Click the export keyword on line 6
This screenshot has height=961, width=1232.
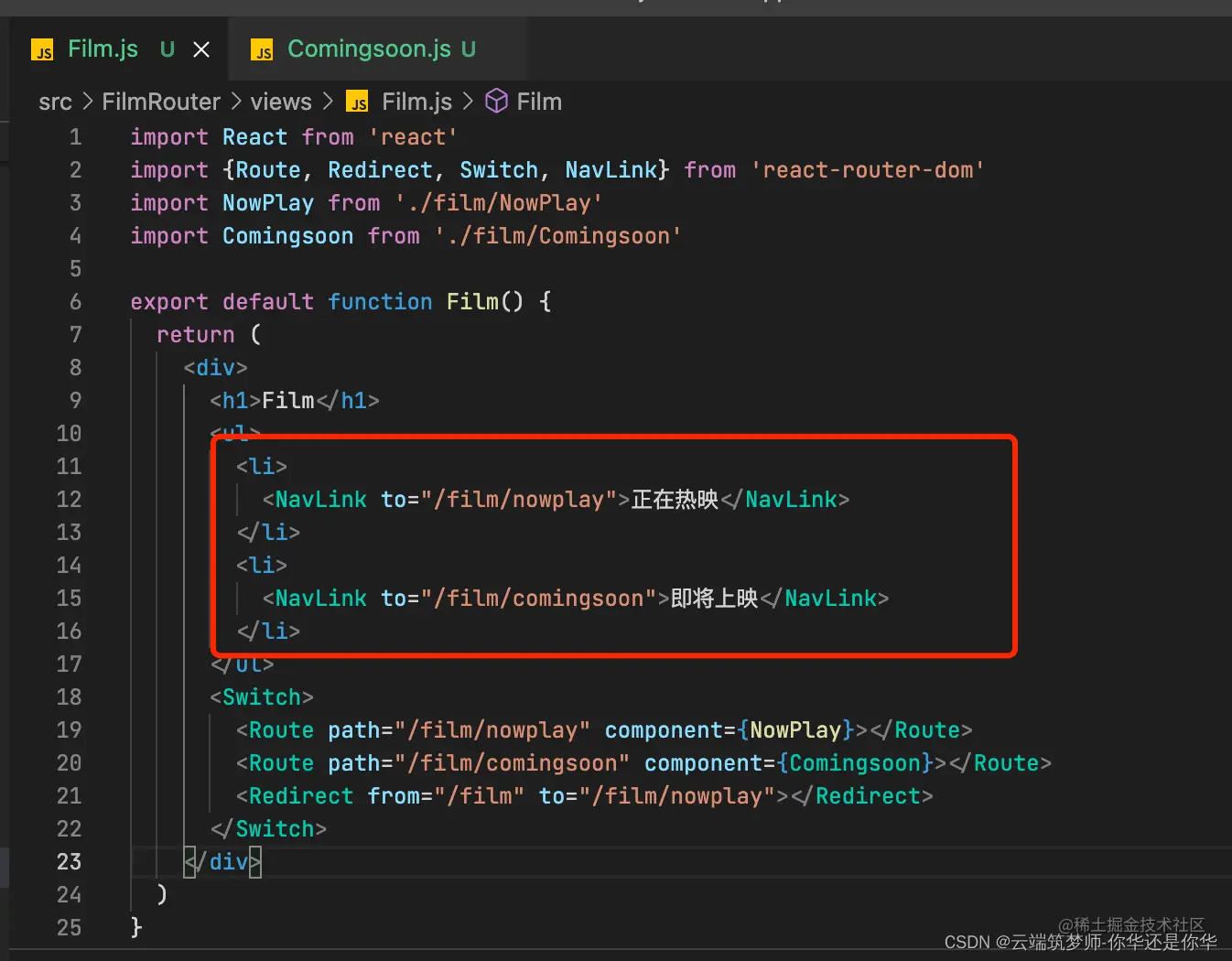(x=169, y=302)
